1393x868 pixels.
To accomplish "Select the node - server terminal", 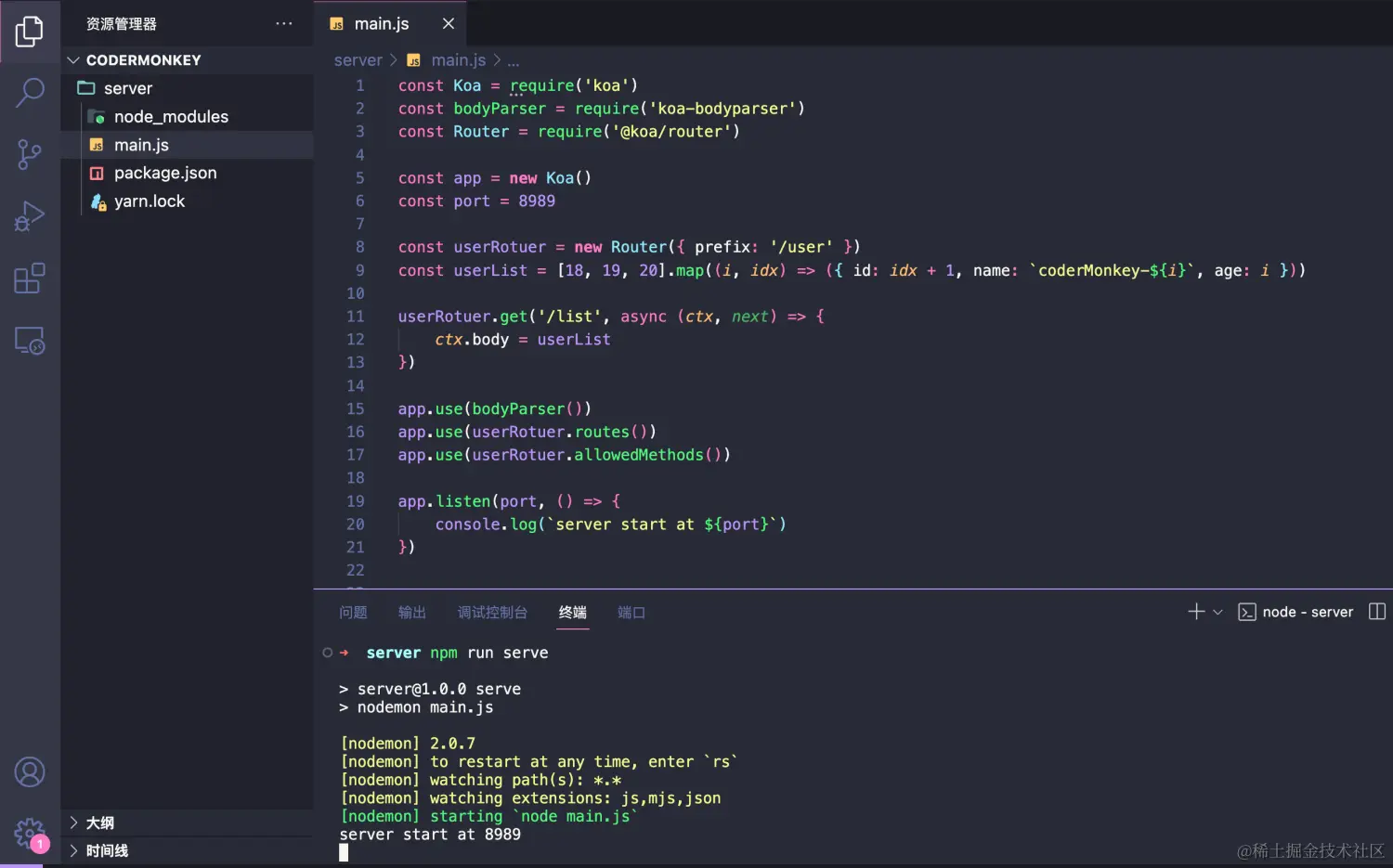I will coord(1295,612).
